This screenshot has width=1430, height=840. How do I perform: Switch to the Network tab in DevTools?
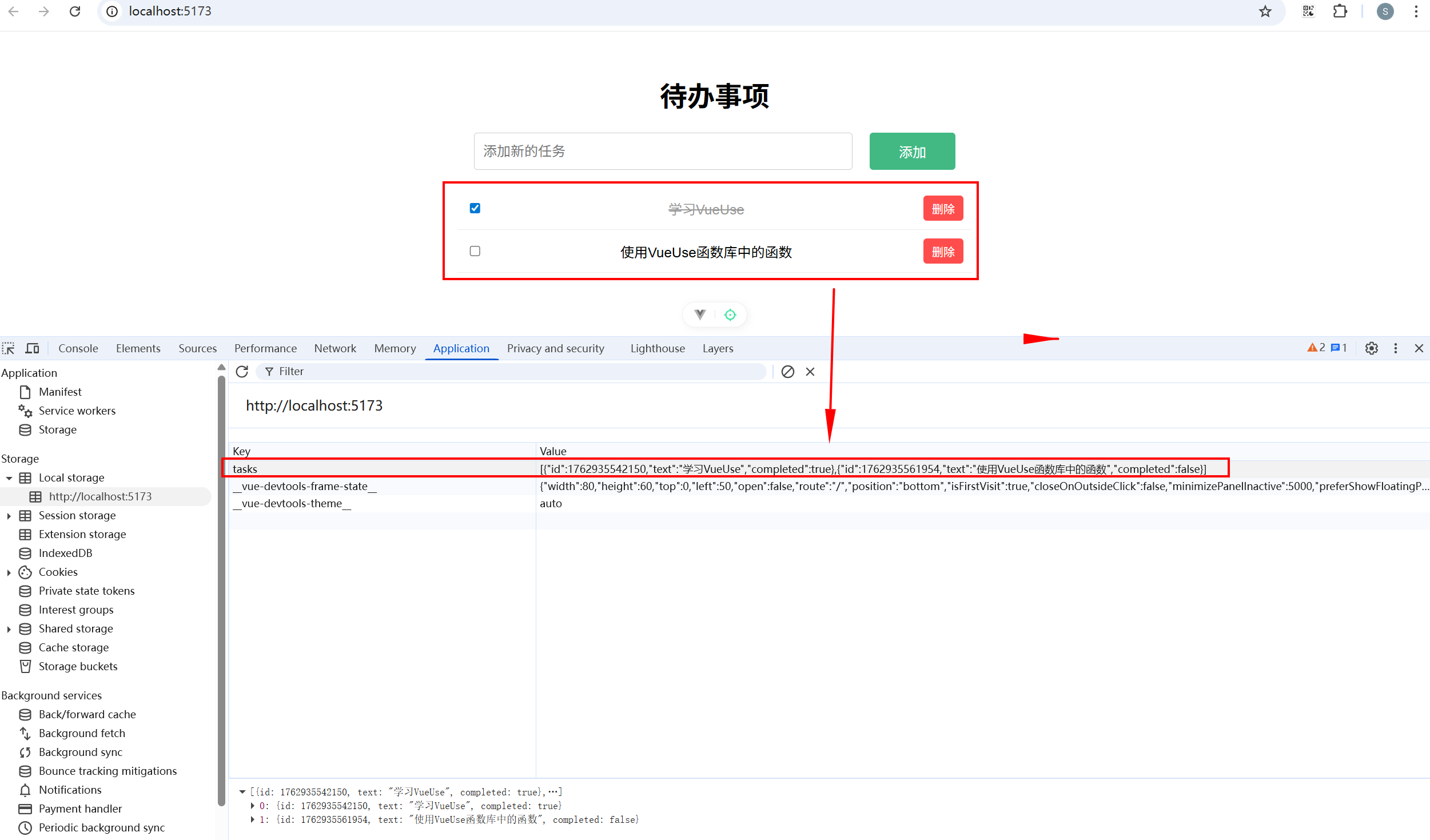pos(335,348)
